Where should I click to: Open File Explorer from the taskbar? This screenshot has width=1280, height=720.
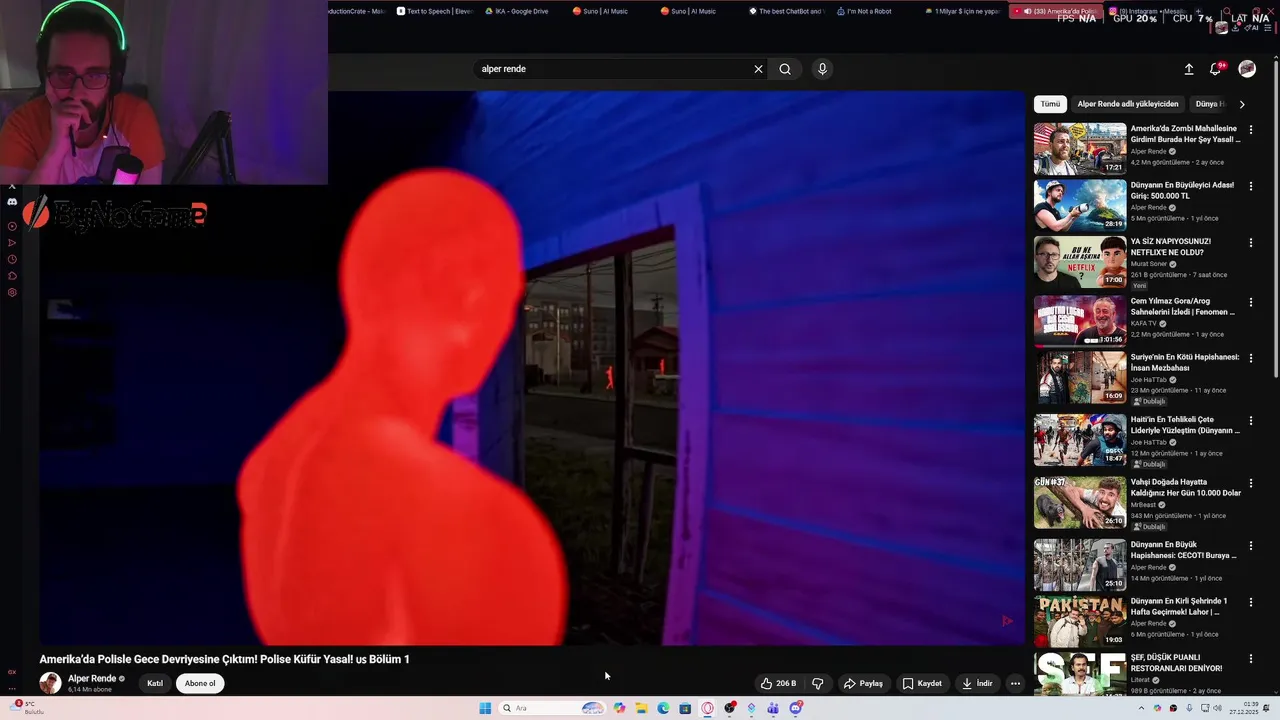pos(641,708)
